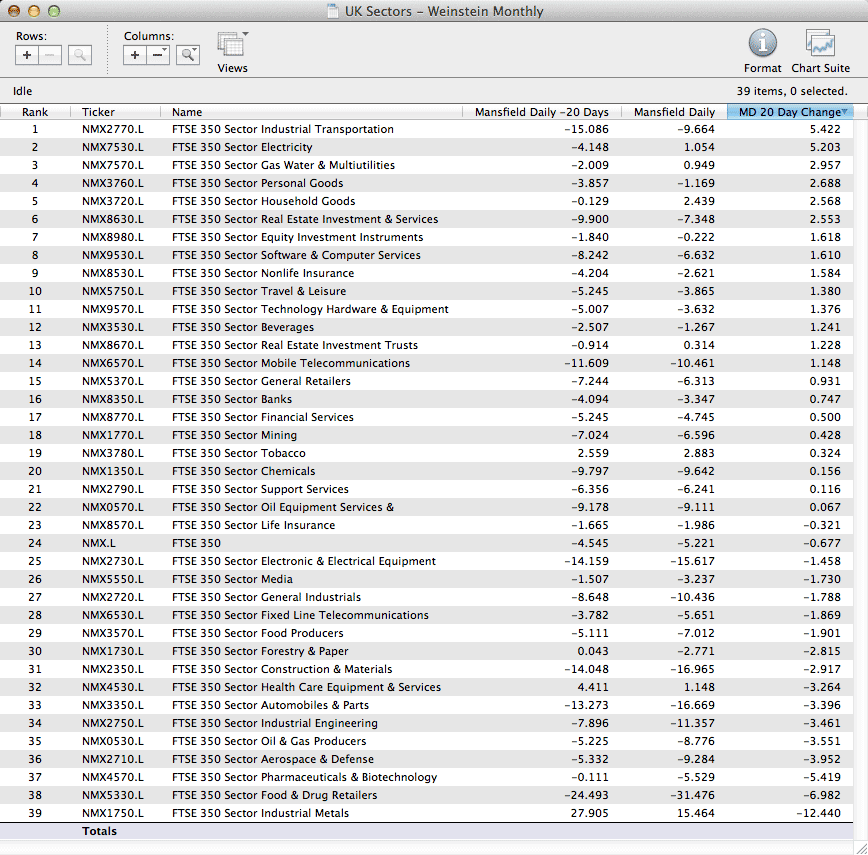Screen dimensions: 868x855
Task: Open the Format info panel
Action: click(x=762, y=48)
